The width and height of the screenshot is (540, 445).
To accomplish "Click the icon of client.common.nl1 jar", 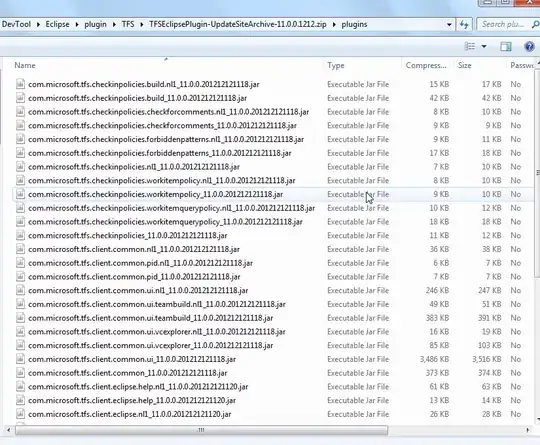I will click(x=20, y=249).
